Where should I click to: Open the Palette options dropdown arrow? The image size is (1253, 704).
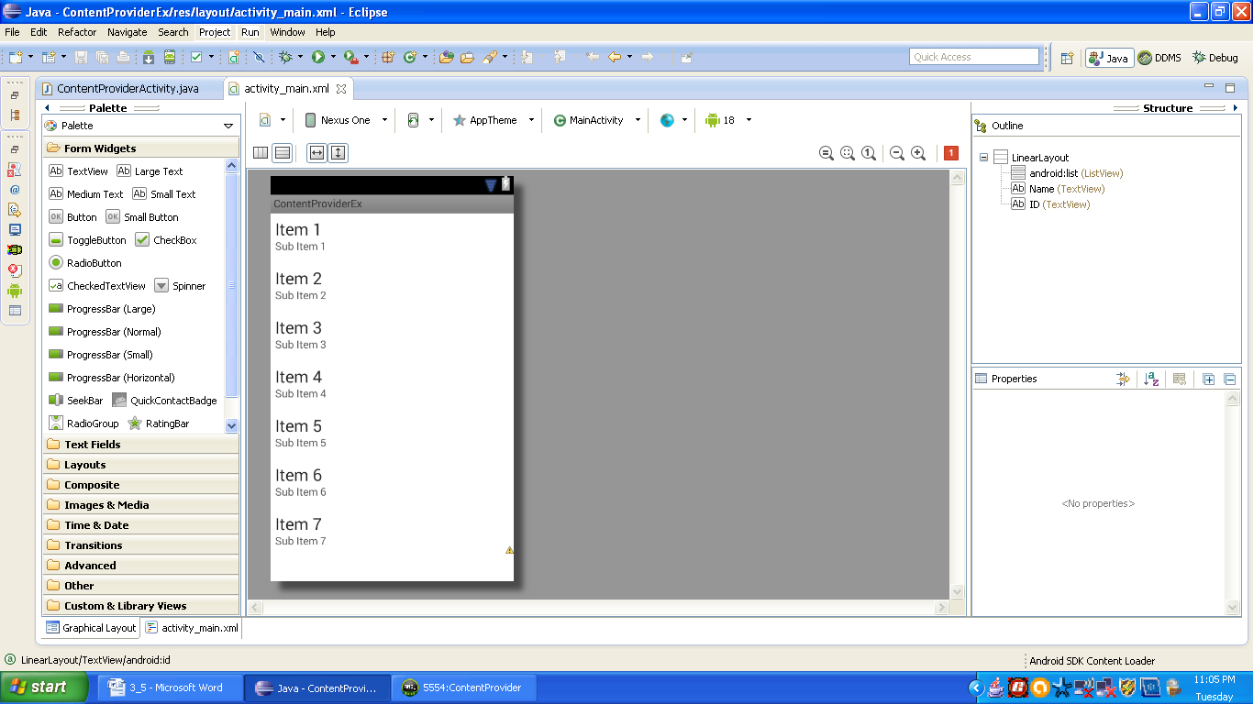(229, 126)
